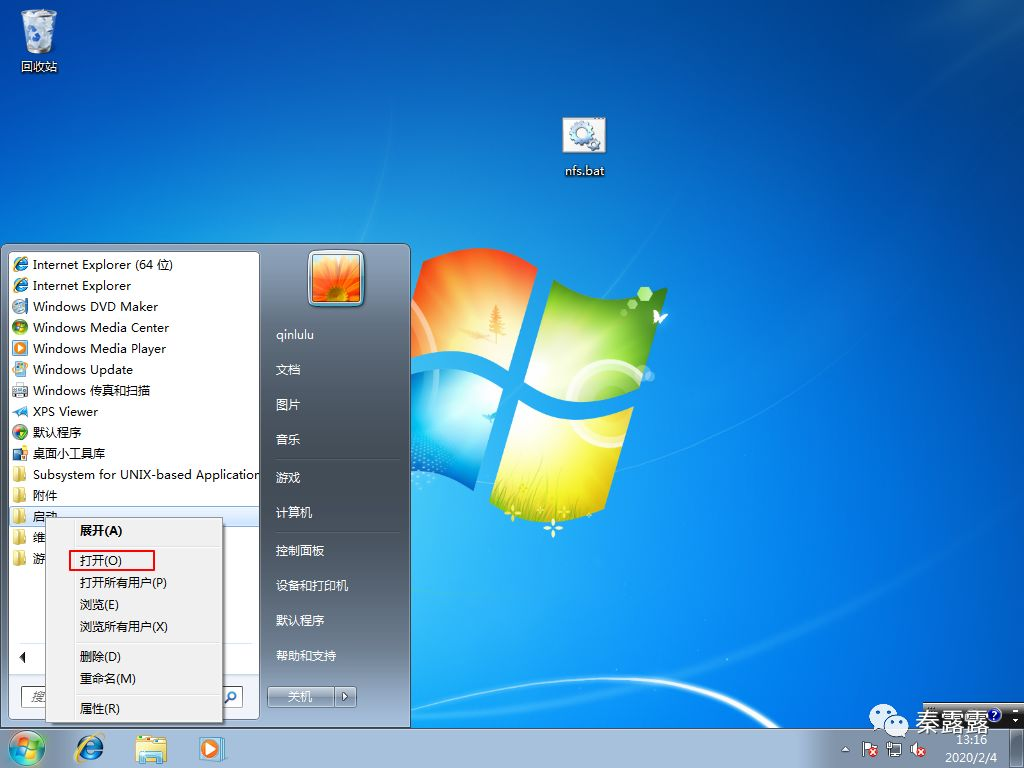Expand the shutdown options arrow
The height and width of the screenshot is (768, 1024).
pos(345,697)
